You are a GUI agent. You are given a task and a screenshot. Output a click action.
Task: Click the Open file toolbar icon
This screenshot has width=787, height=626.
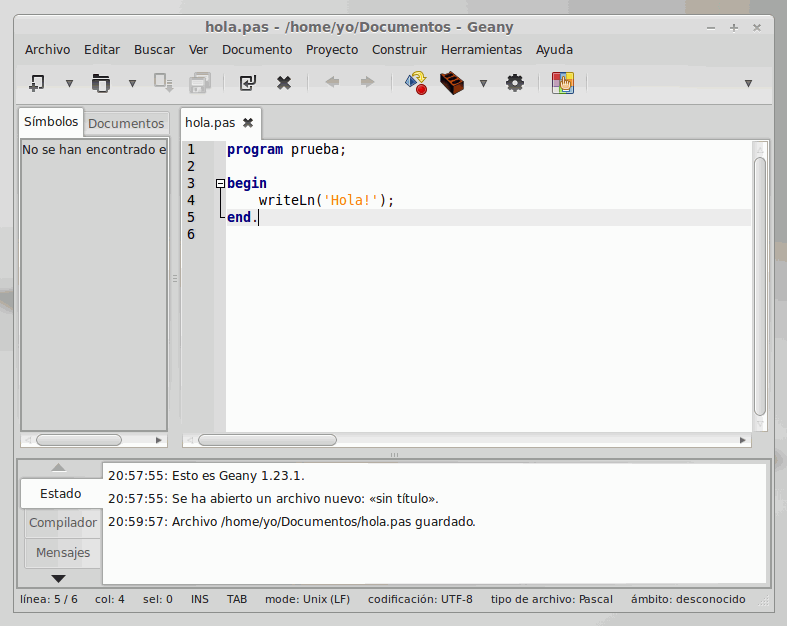(x=100, y=83)
